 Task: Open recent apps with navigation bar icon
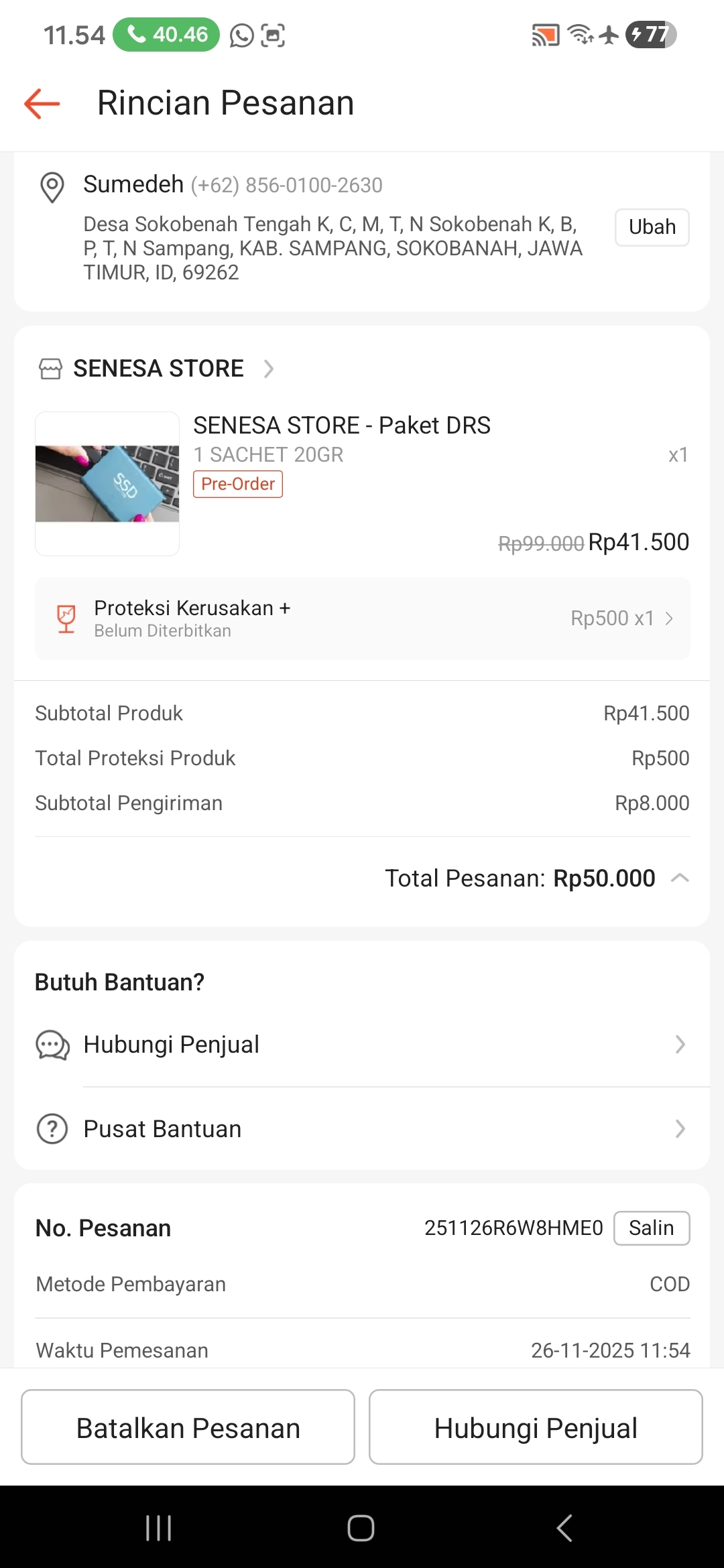[x=159, y=1528]
